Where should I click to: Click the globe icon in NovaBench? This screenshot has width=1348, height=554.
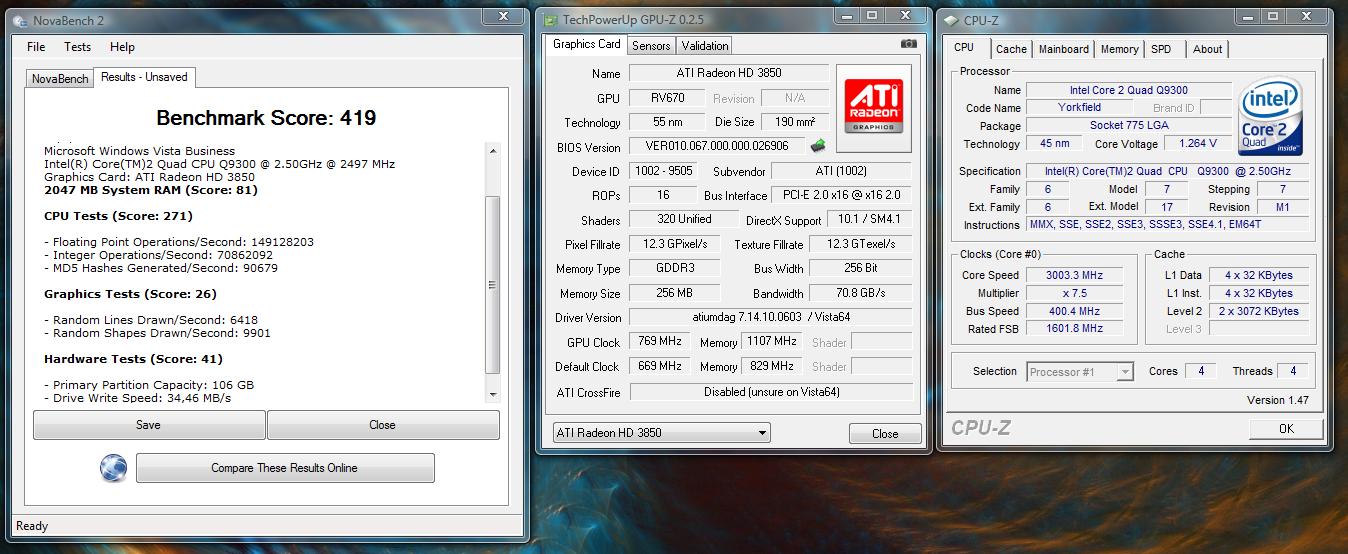(113, 468)
